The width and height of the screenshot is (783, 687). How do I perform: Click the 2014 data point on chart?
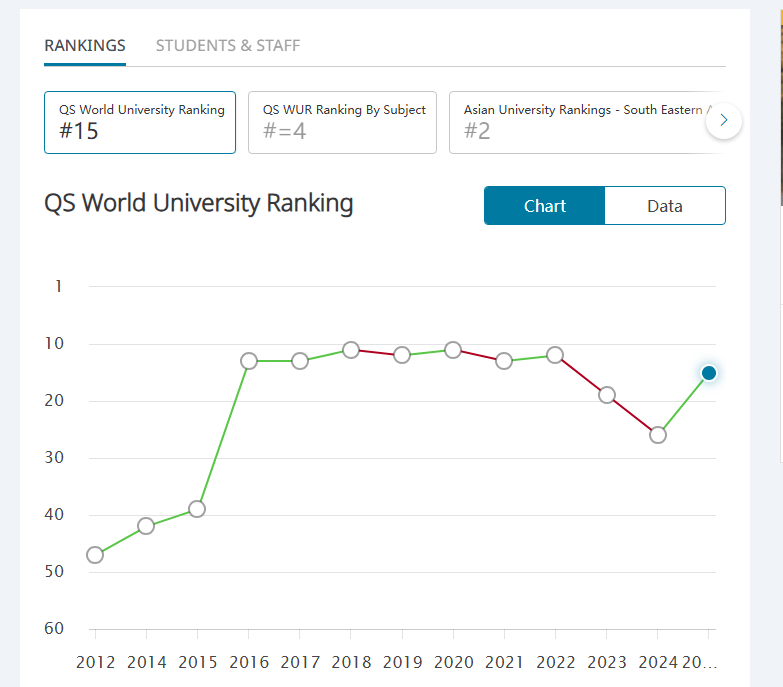pos(146,526)
